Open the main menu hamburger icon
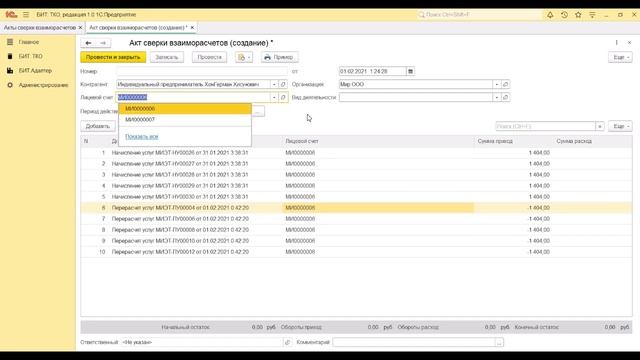This screenshot has width=640, height=360. coord(26,15)
